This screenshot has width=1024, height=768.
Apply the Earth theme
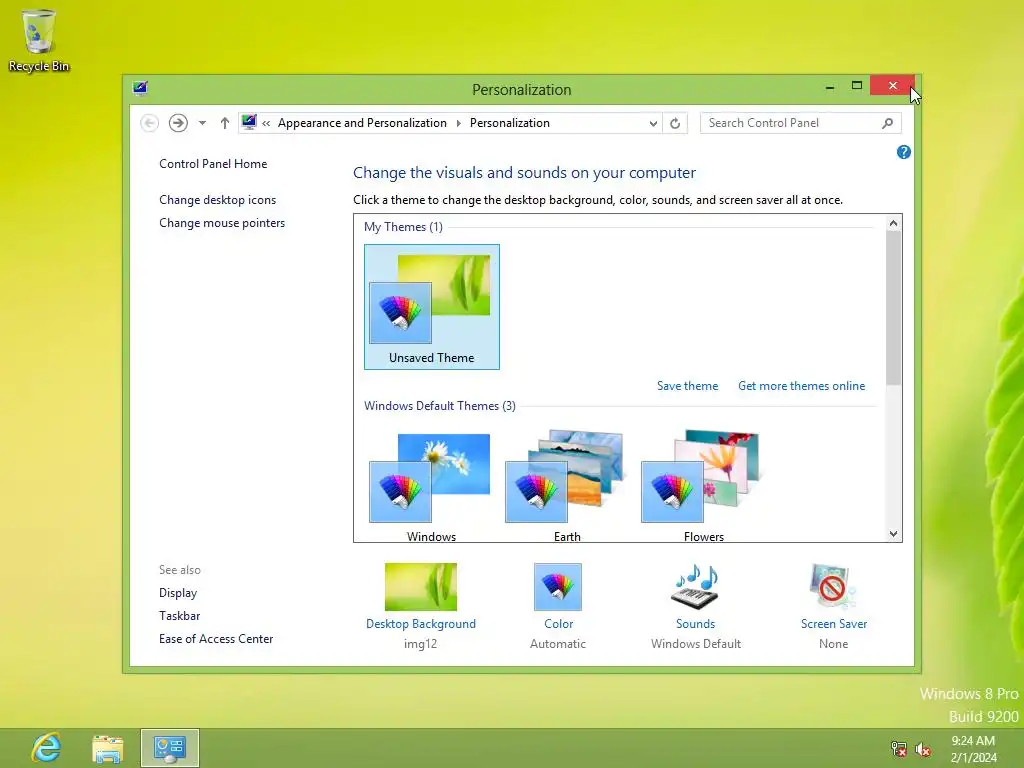click(x=567, y=485)
